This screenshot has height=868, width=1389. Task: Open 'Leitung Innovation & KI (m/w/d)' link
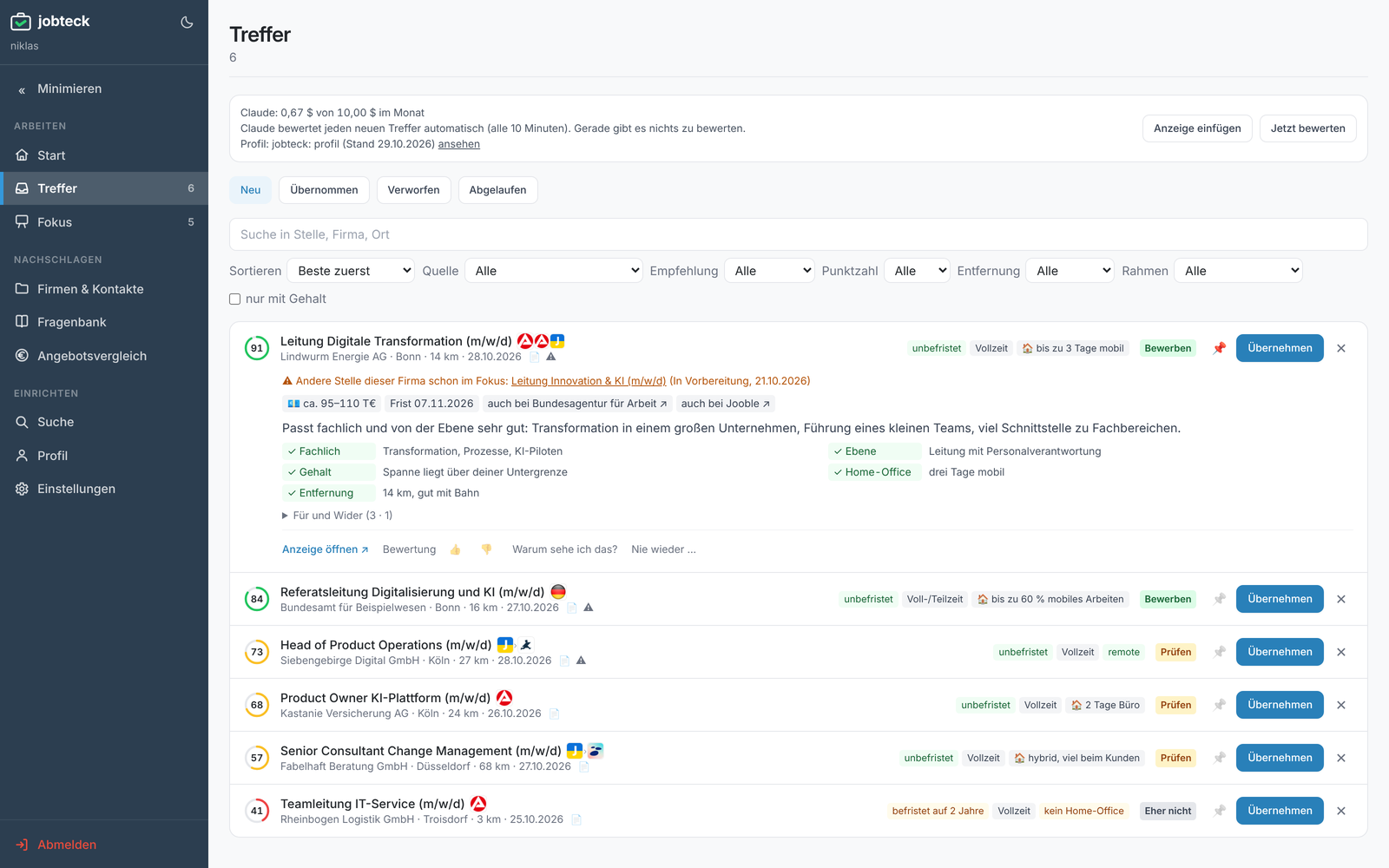589,381
